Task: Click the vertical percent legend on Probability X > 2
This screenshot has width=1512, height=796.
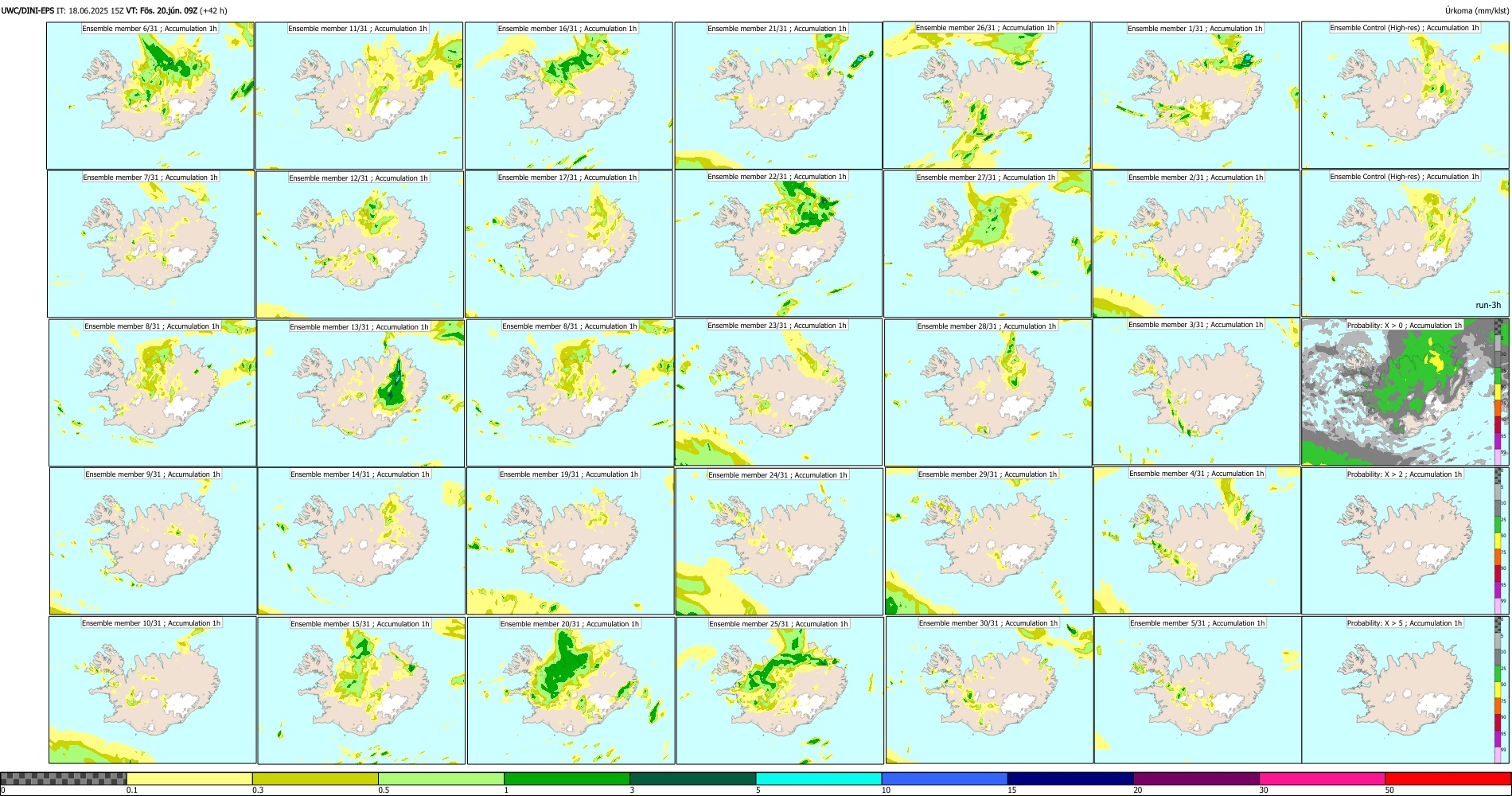Action: coord(1499,540)
